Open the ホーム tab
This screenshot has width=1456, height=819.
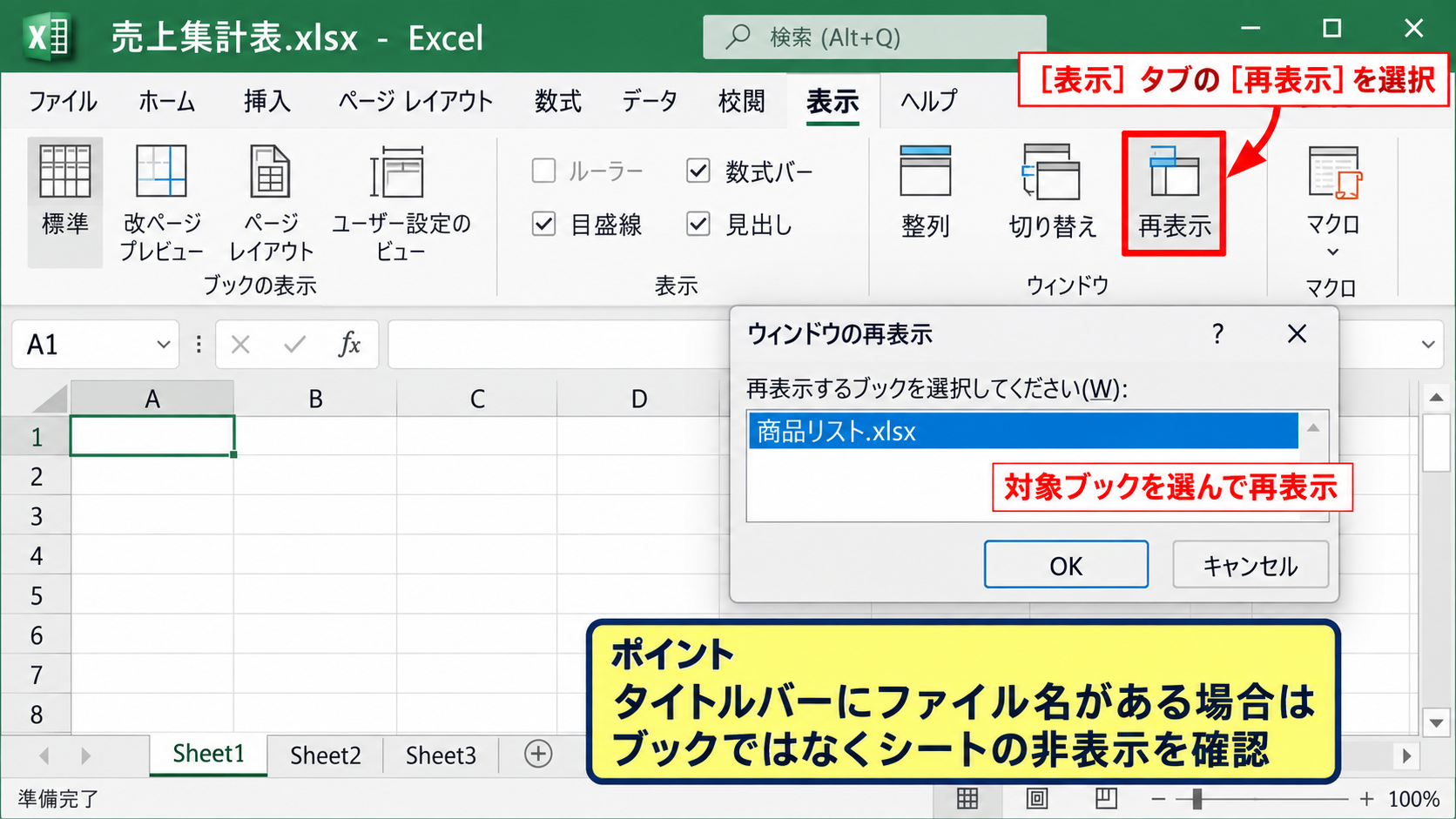click(x=166, y=101)
